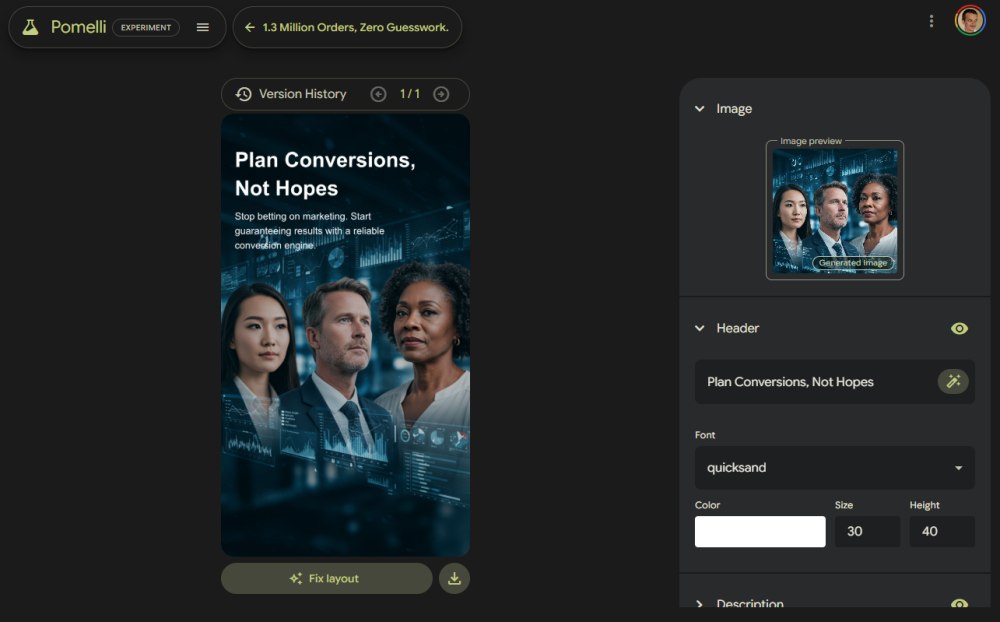Toggle Description visibility eye icon

coord(959,603)
